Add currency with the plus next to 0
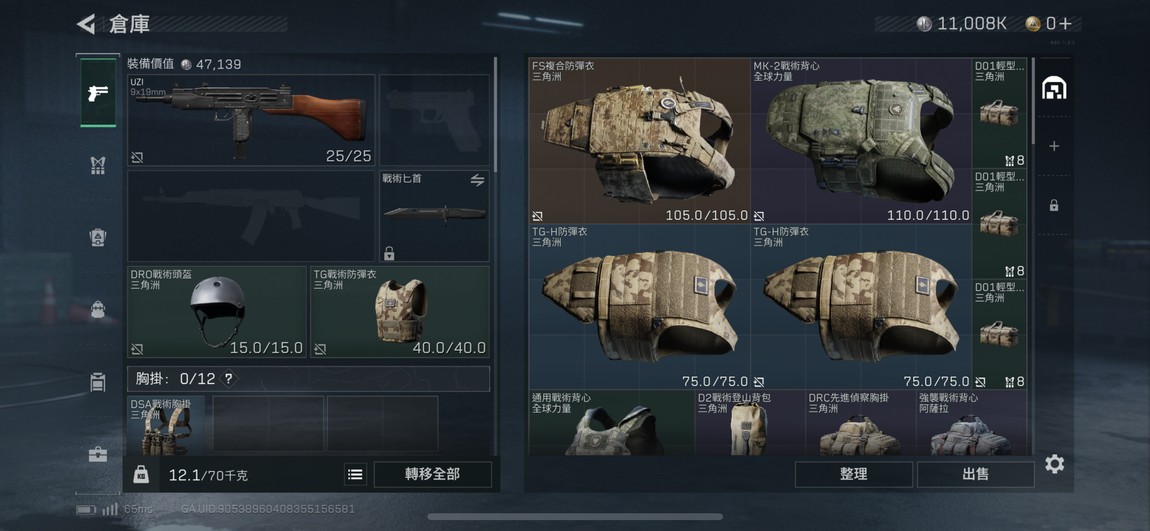The width and height of the screenshot is (1150, 531). point(1065,23)
